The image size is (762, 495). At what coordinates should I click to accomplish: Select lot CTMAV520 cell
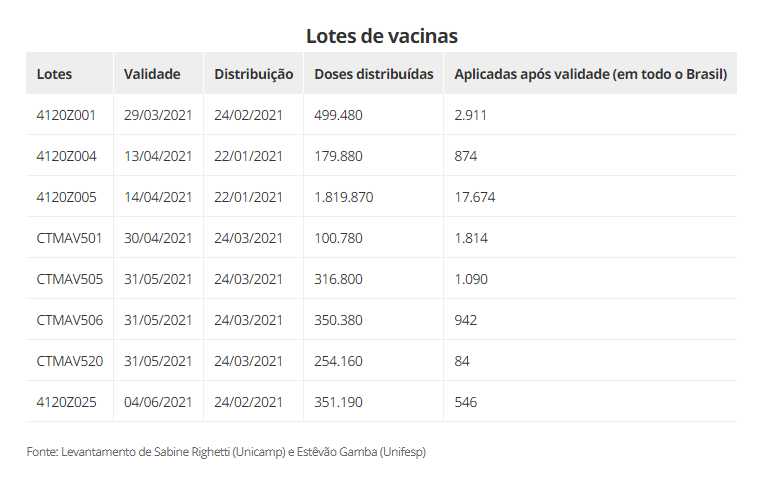click(69, 361)
